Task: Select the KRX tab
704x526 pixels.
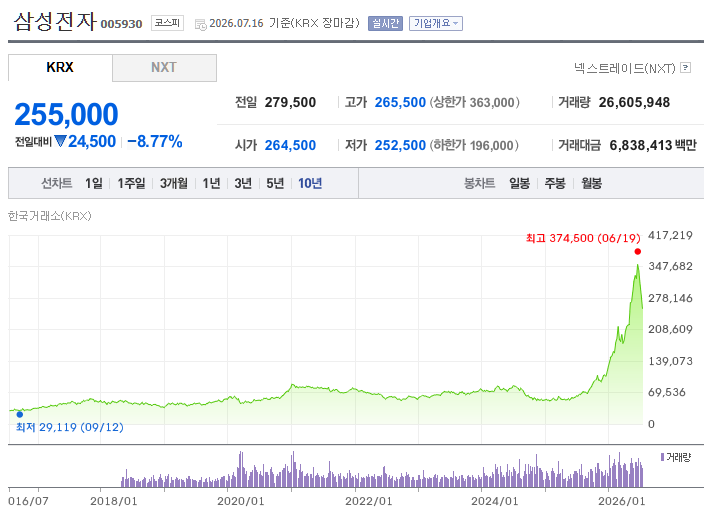Action: [60, 68]
